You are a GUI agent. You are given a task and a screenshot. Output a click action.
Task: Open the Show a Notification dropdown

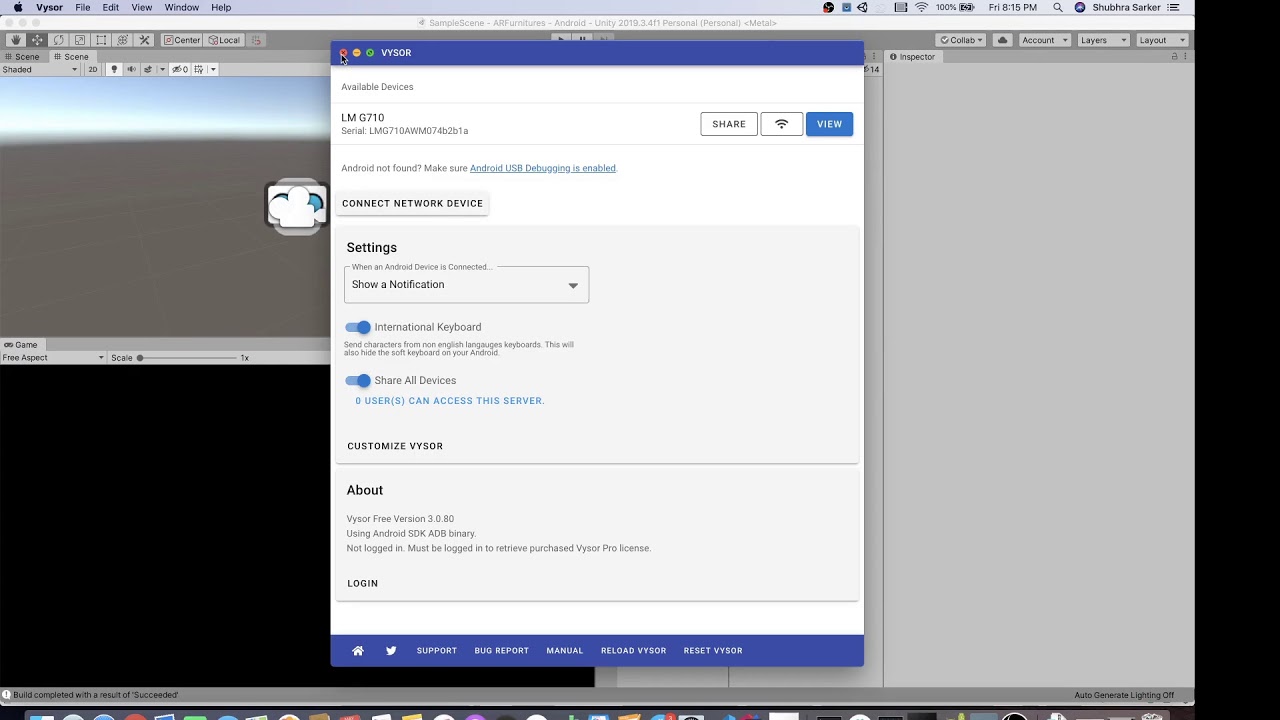(x=467, y=285)
